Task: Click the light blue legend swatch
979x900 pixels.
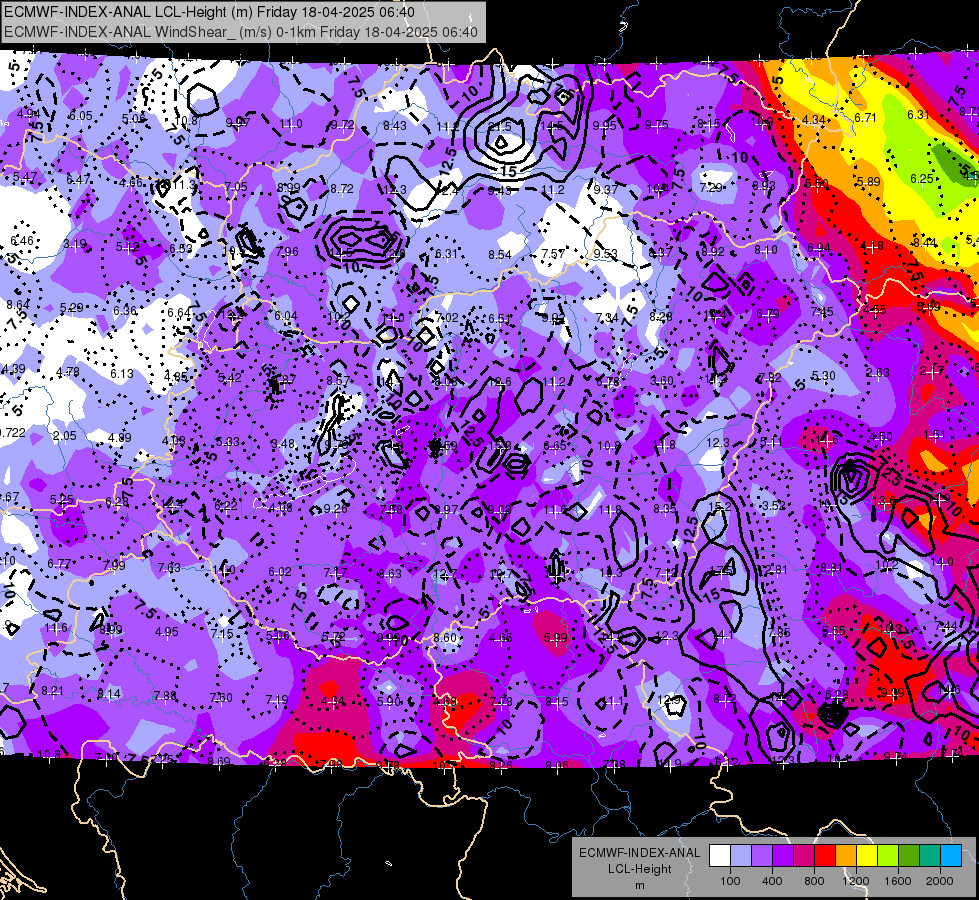Action: point(741,856)
